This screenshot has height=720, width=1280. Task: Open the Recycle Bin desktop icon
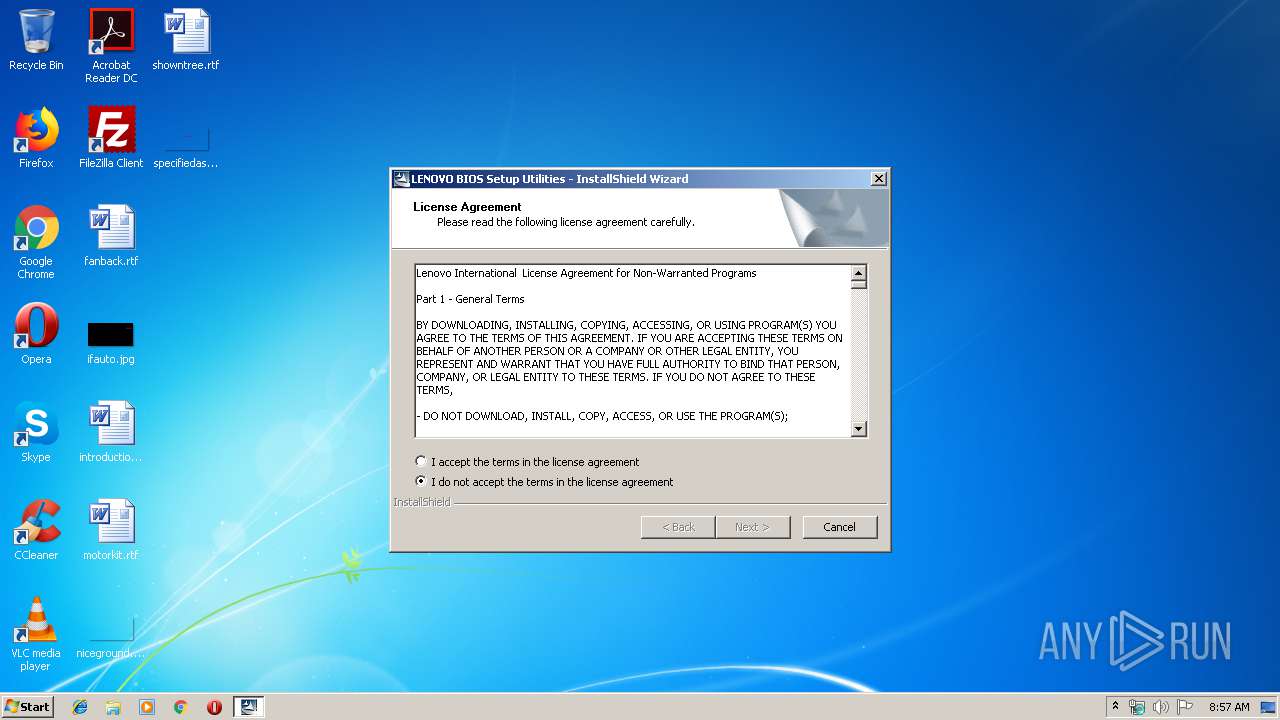coord(36,40)
